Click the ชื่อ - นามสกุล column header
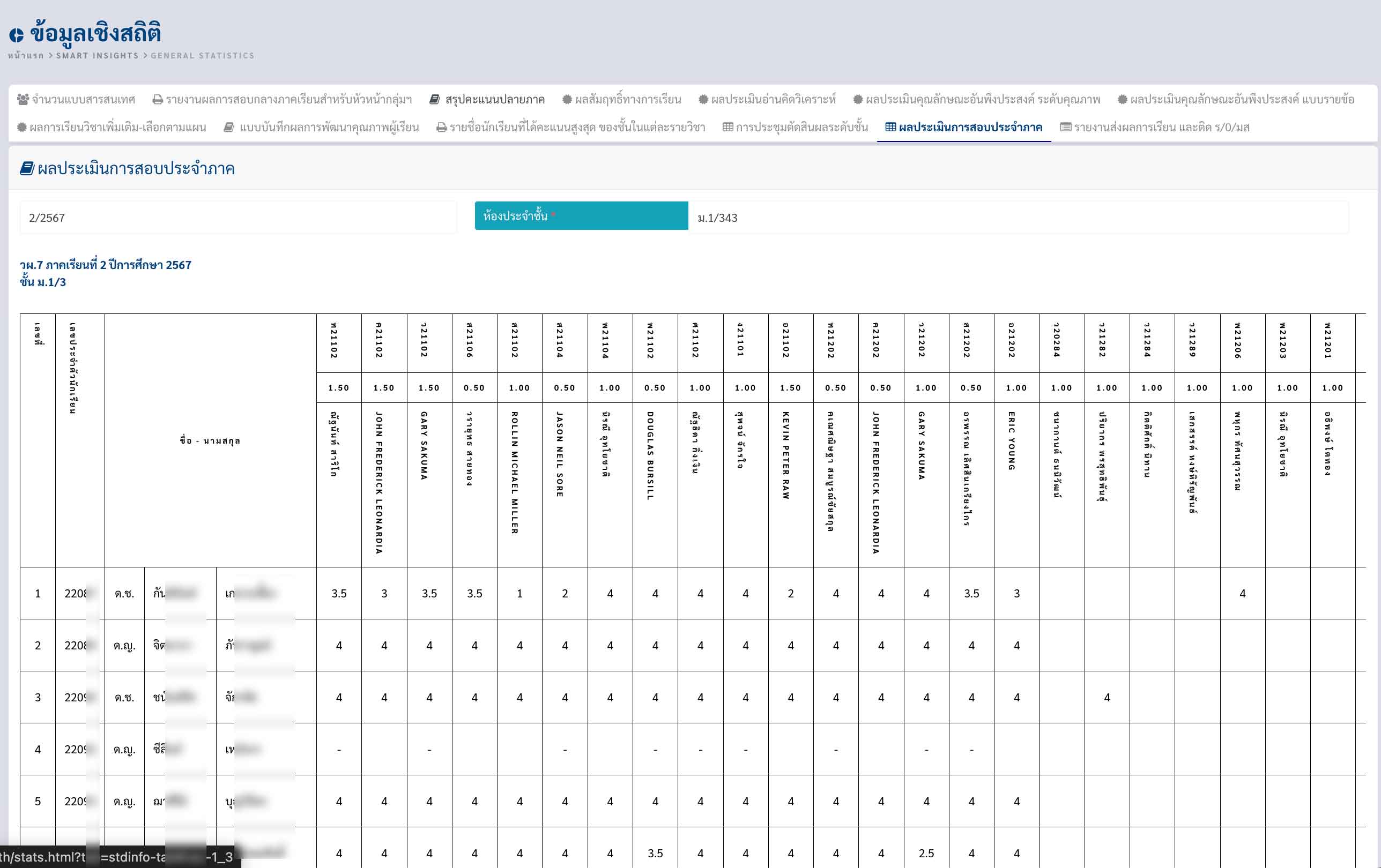This screenshot has height=868, width=1381. 210,440
